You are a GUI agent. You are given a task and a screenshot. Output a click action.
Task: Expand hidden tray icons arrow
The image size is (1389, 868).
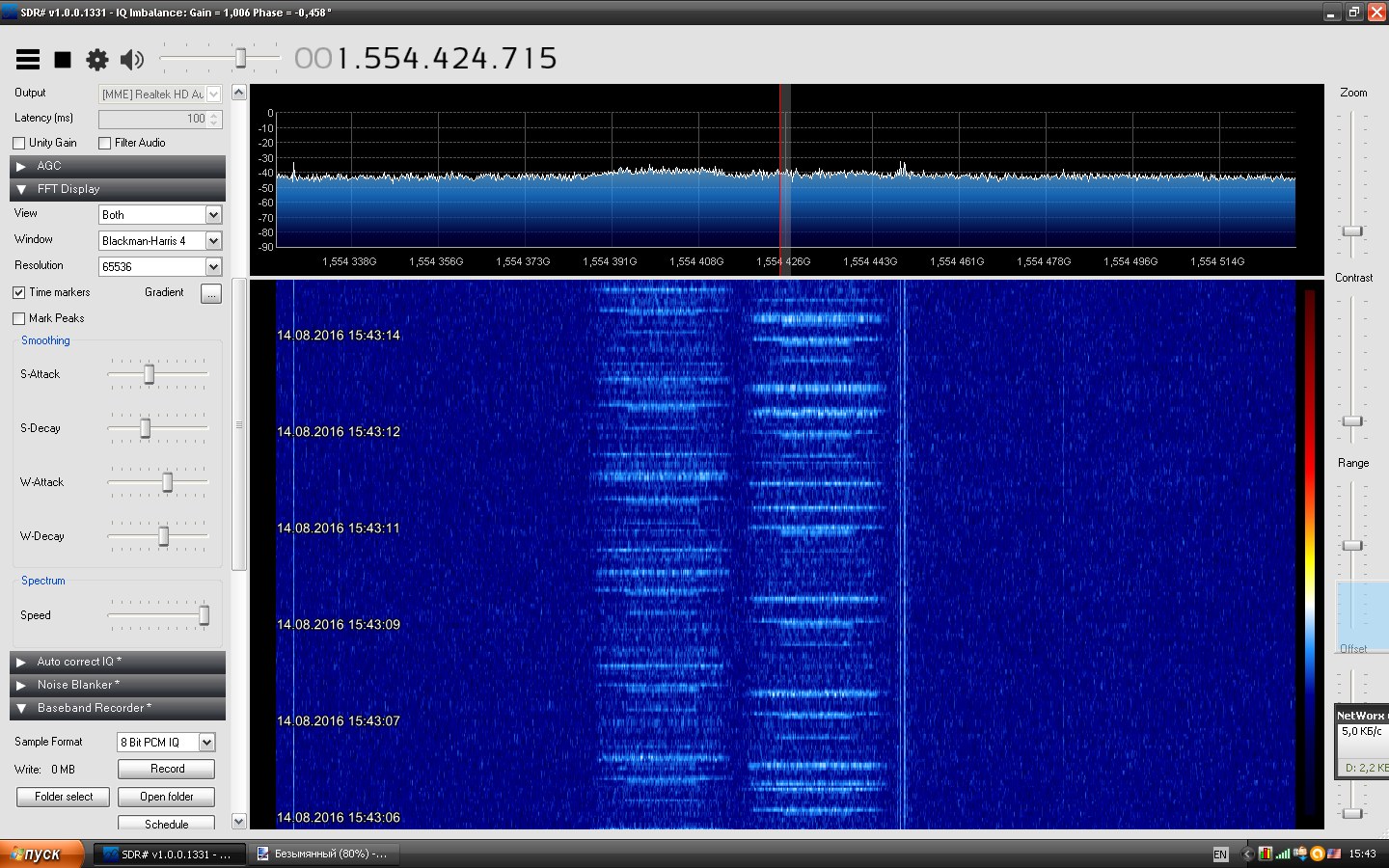(1247, 854)
